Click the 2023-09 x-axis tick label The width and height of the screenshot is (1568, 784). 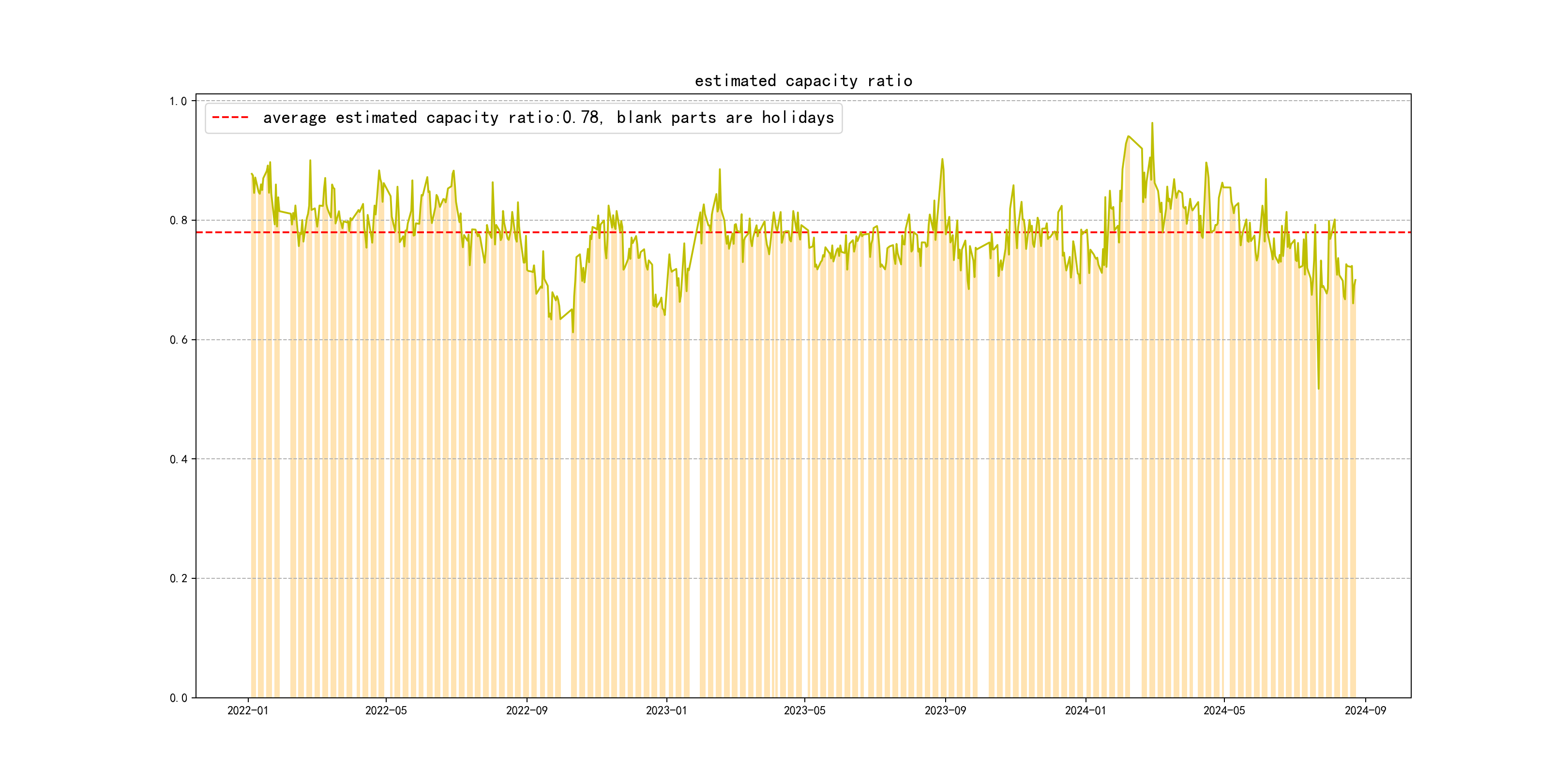point(945,710)
